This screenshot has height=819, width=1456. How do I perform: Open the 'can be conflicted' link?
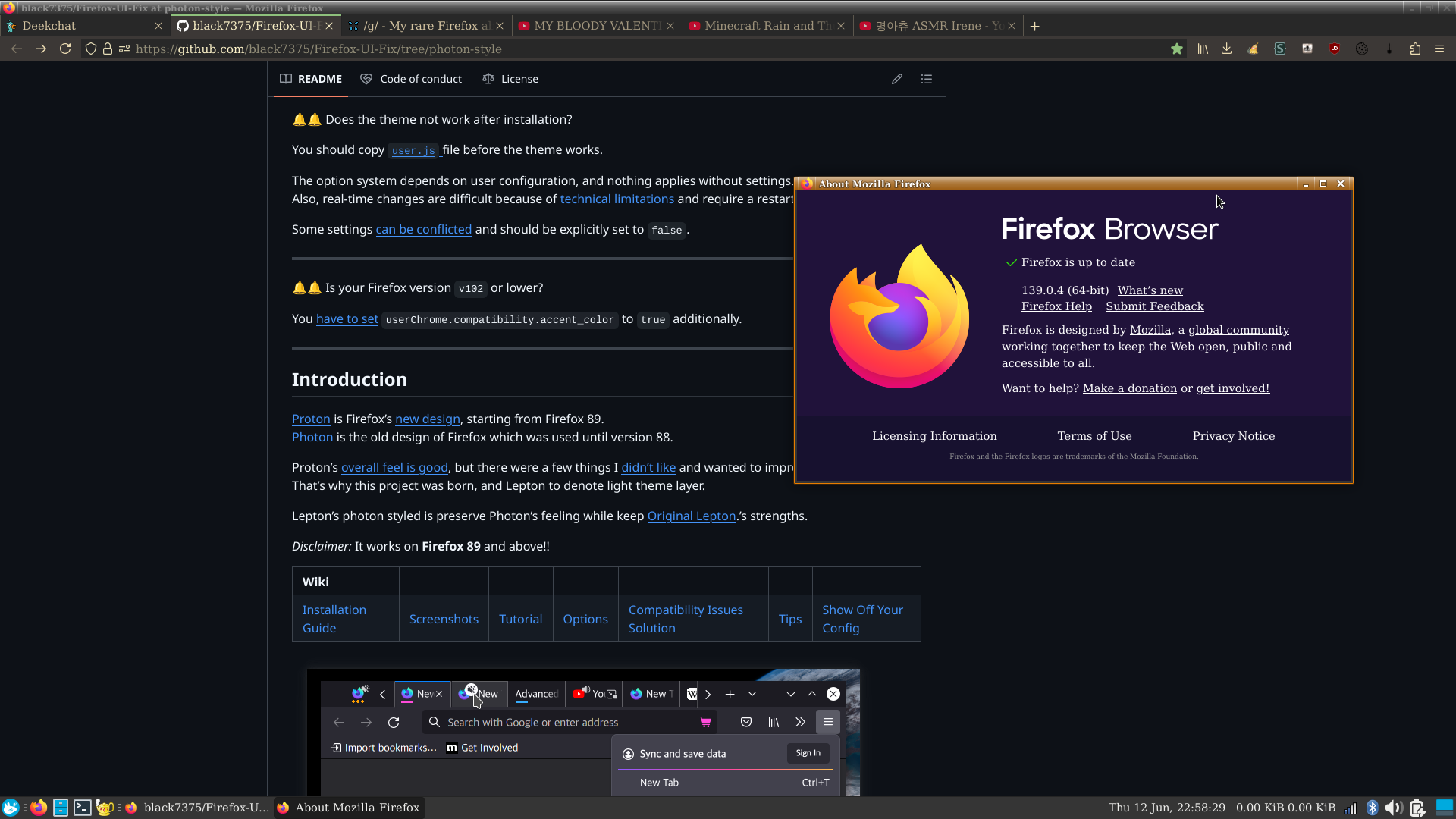(423, 229)
